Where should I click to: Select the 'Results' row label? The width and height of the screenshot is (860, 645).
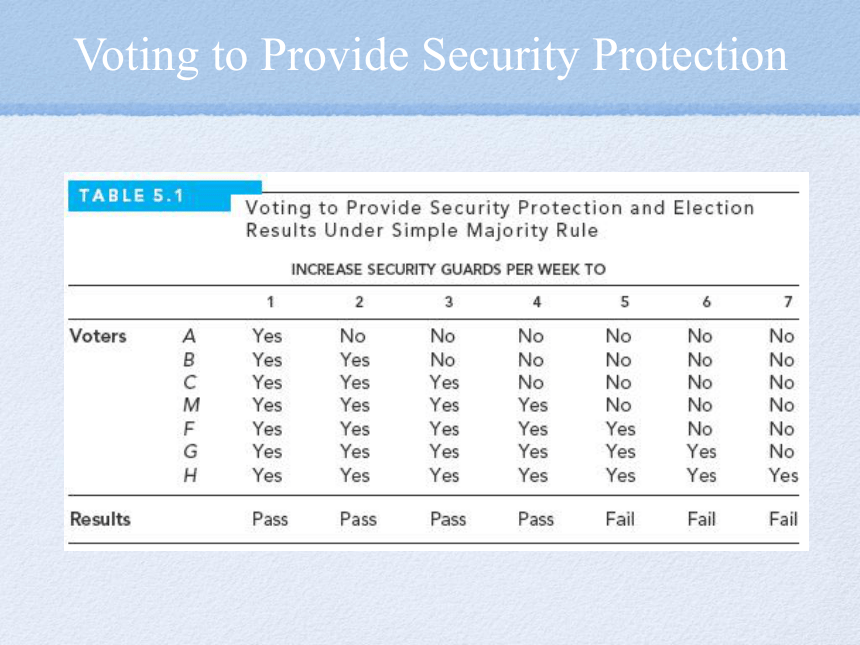click(100, 519)
